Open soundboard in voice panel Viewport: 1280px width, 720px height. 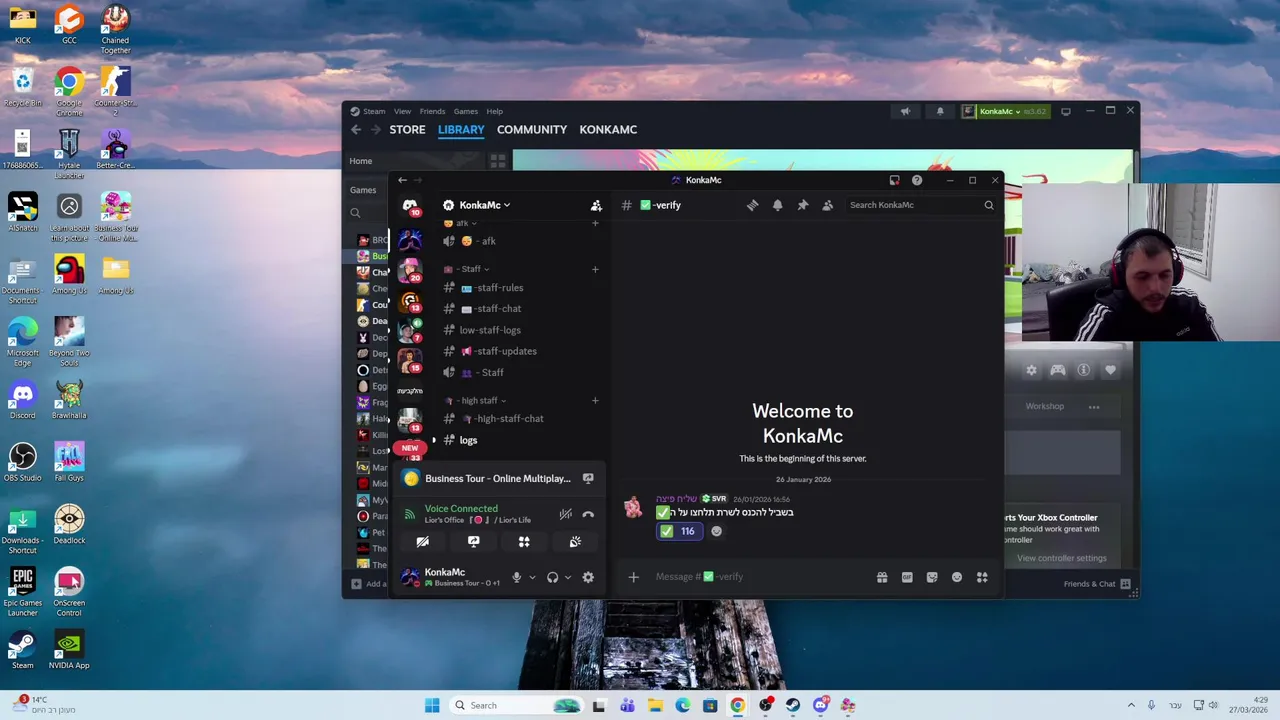click(575, 542)
